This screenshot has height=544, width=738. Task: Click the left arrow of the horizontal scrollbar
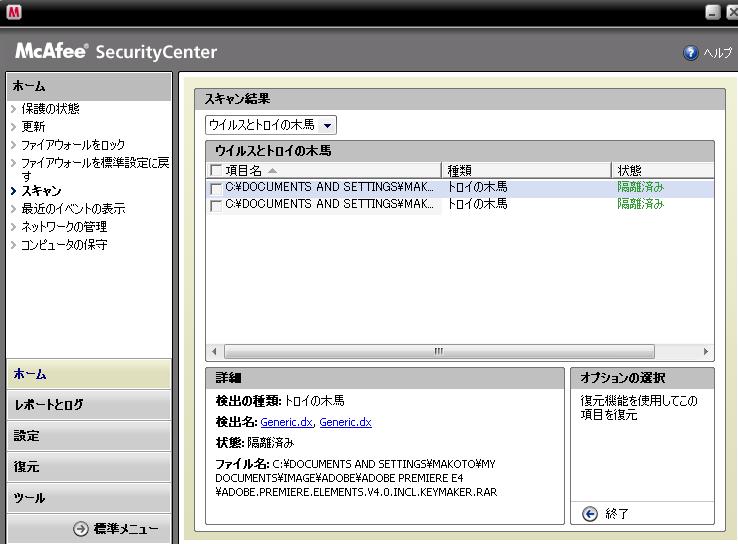coord(214,352)
